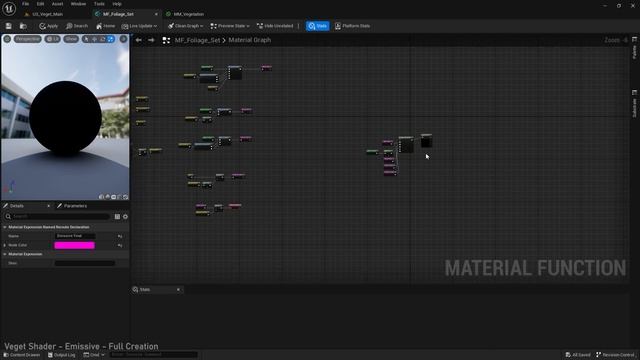Reset Node Color to default arrow

pos(120,245)
